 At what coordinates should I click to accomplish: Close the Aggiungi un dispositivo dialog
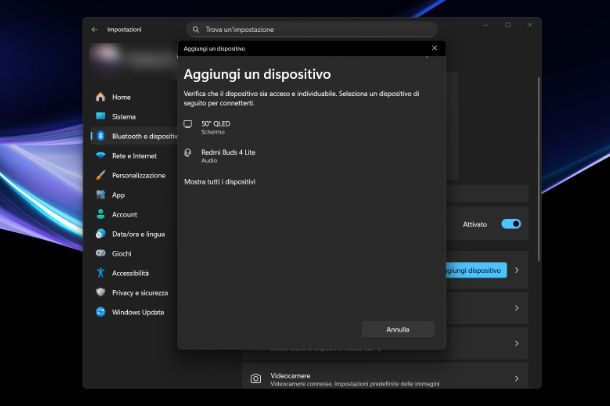click(x=434, y=48)
